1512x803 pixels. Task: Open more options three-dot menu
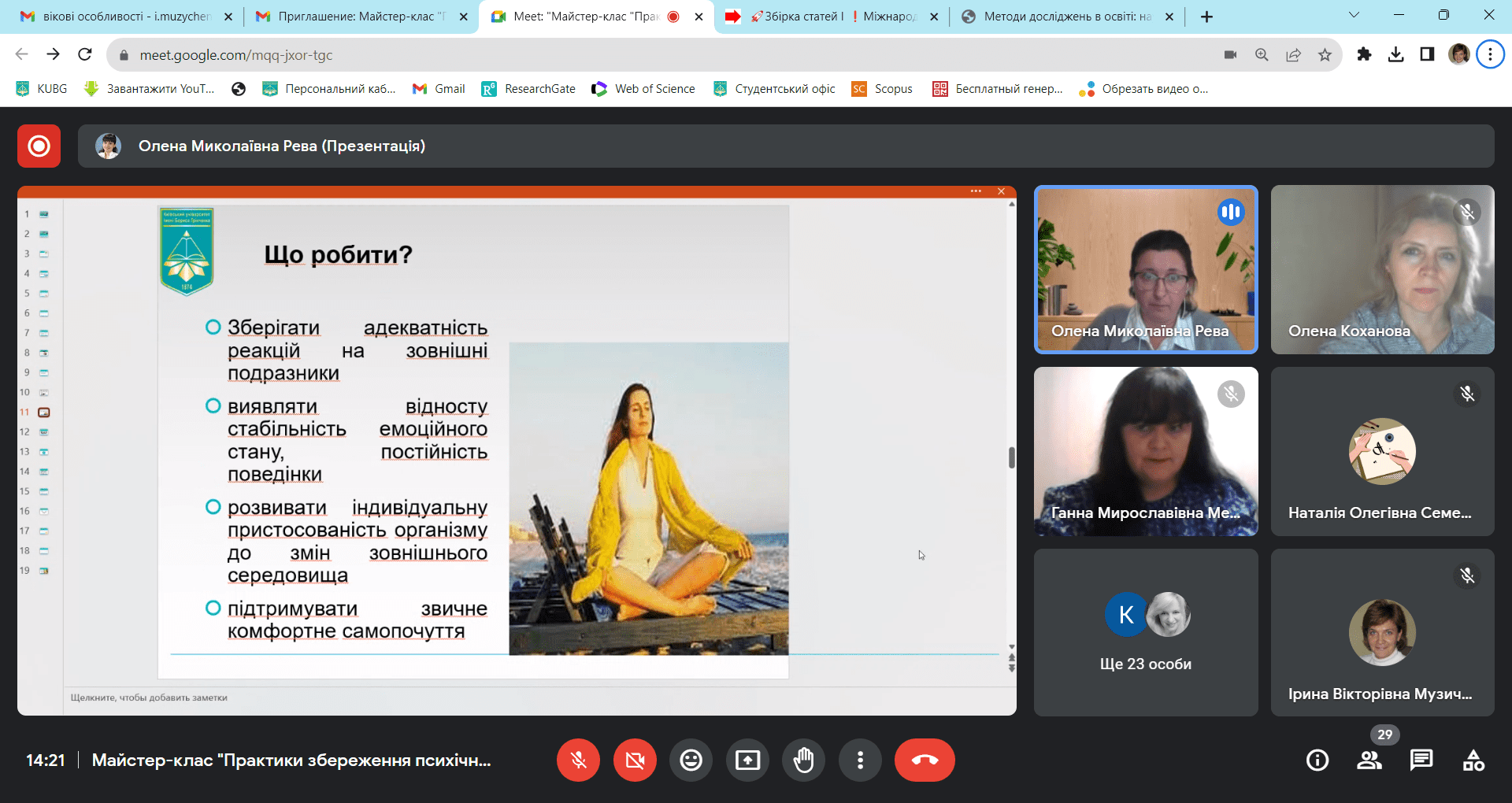click(x=860, y=760)
